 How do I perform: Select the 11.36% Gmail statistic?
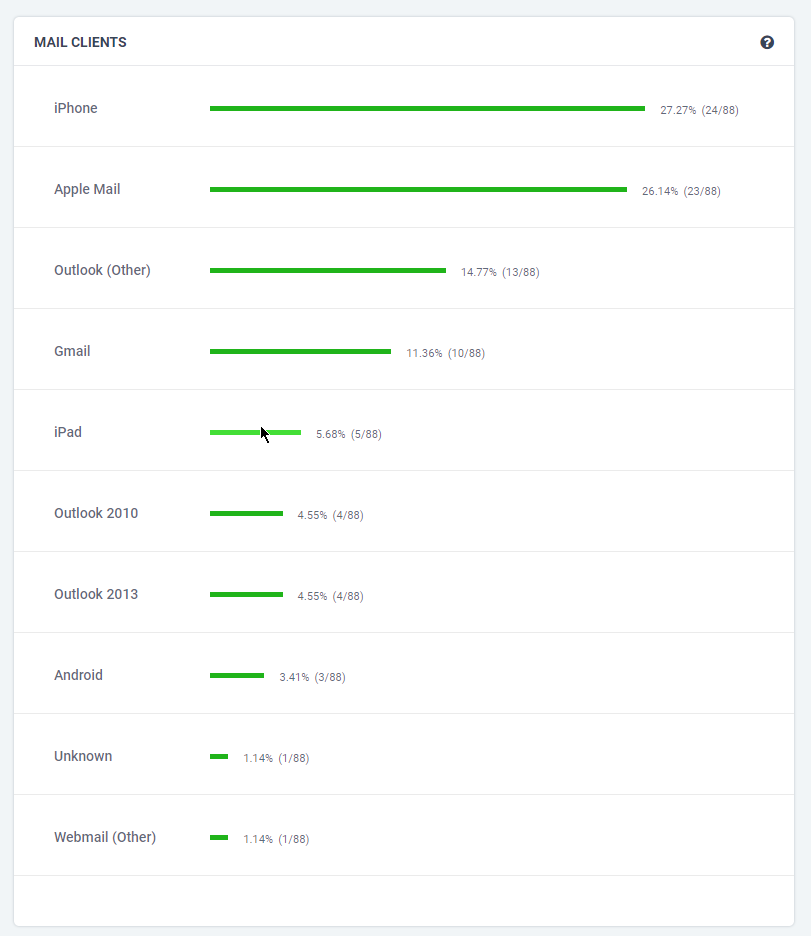pos(444,353)
